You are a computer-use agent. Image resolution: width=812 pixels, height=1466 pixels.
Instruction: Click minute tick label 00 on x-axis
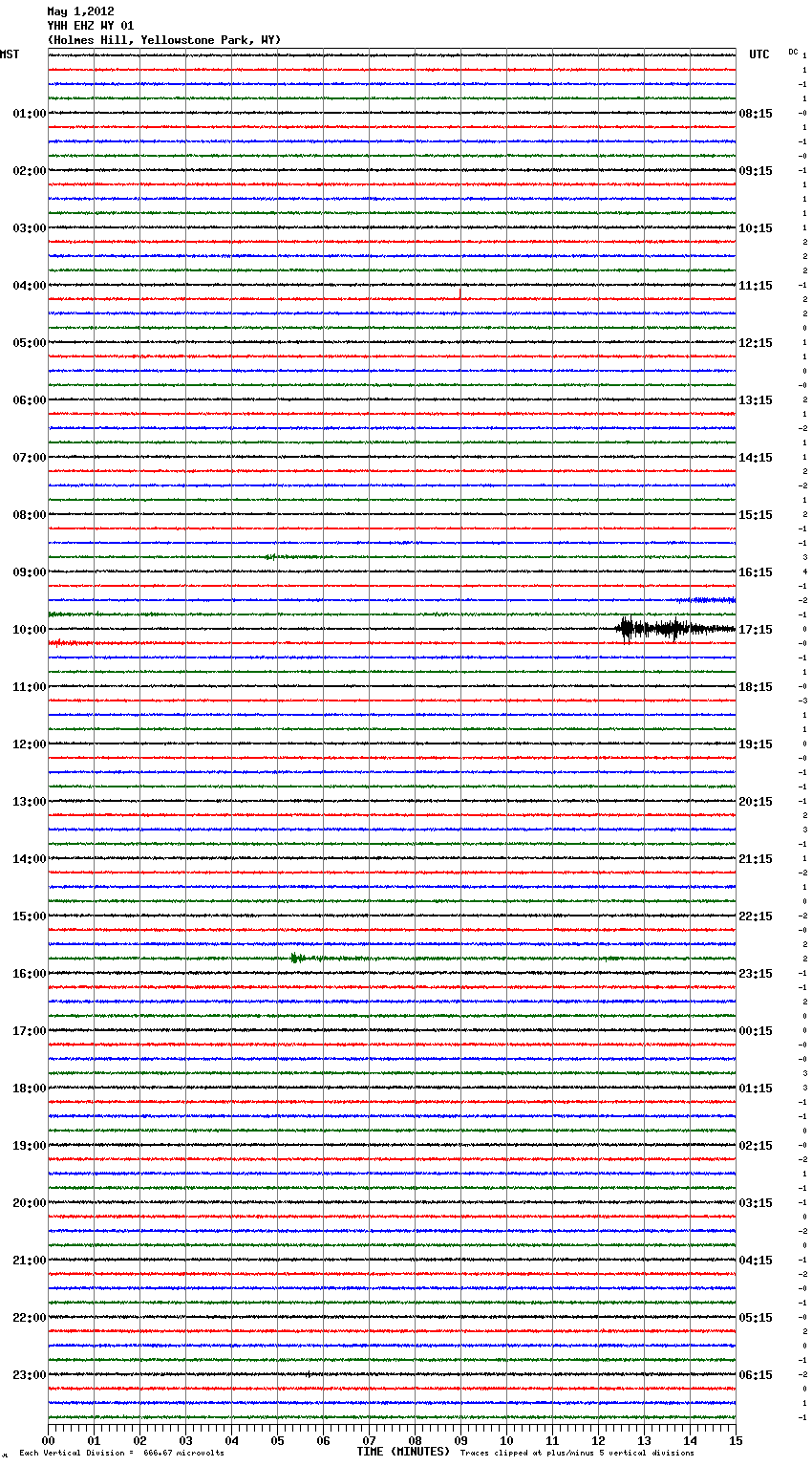tap(48, 1440)
